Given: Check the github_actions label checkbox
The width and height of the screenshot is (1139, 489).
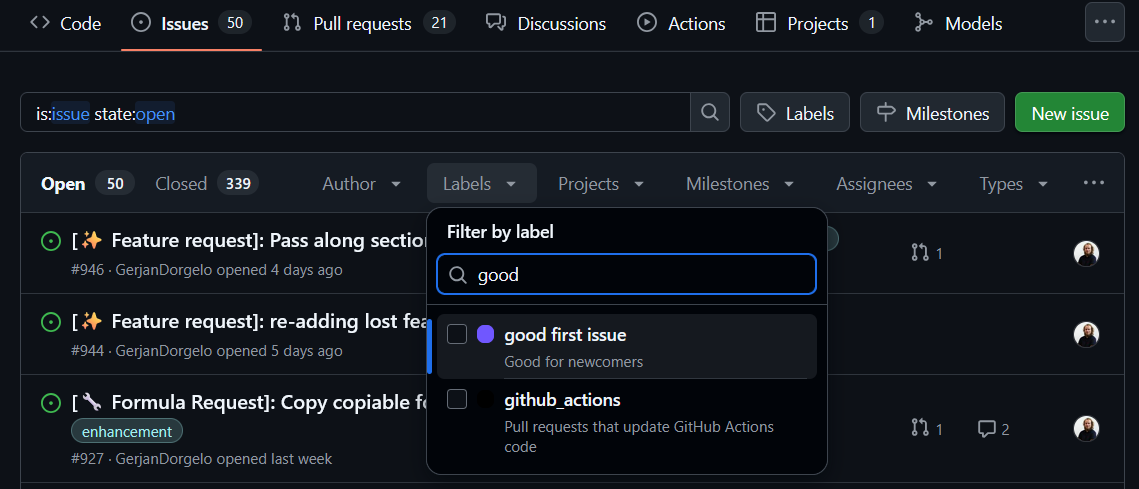Looking at the screenshot, I should coord(457,400).
